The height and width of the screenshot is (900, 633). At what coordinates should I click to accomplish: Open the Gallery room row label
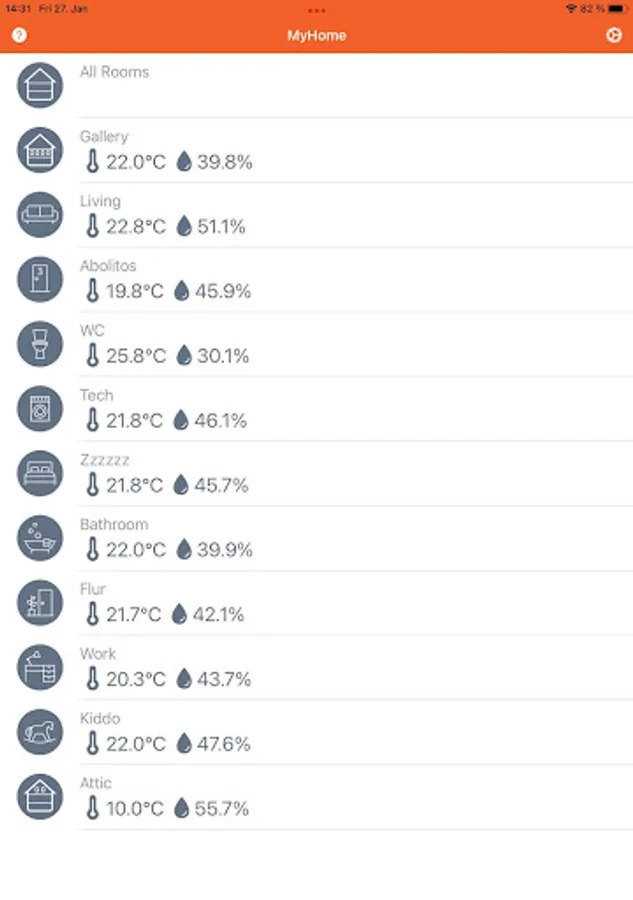[104, 137]
